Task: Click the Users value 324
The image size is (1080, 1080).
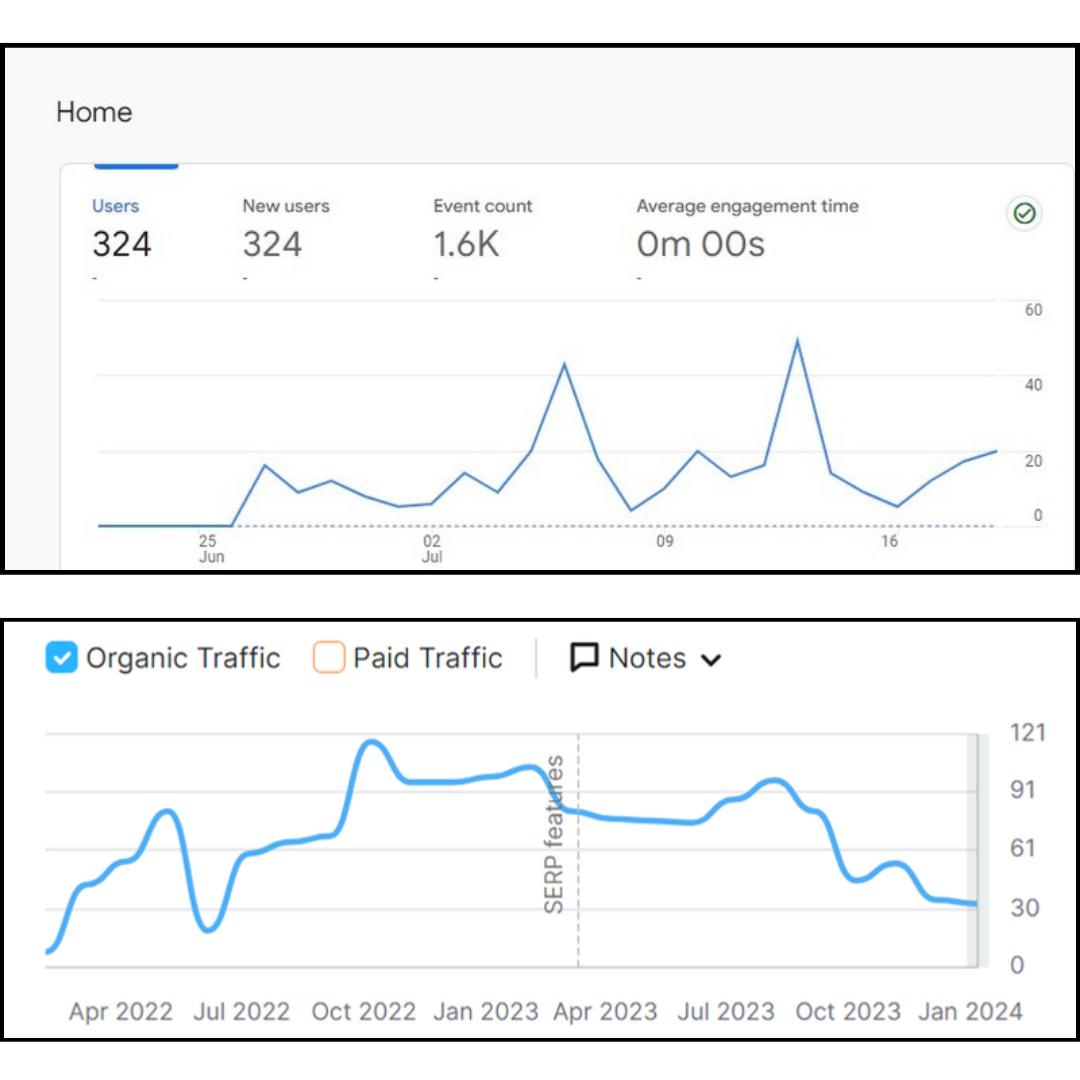Action: pyautogui.click(x=122, y=245)
